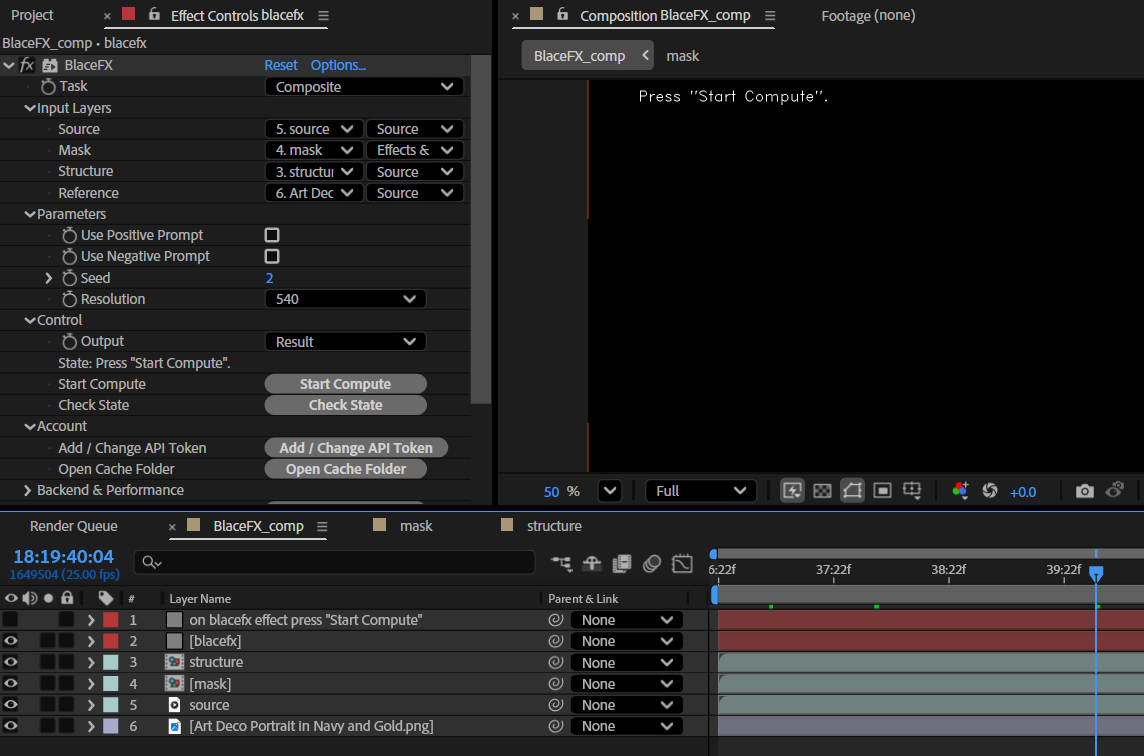
Task: Enable Use Negative Prompt checkbox
Action: tap(272, 256)
